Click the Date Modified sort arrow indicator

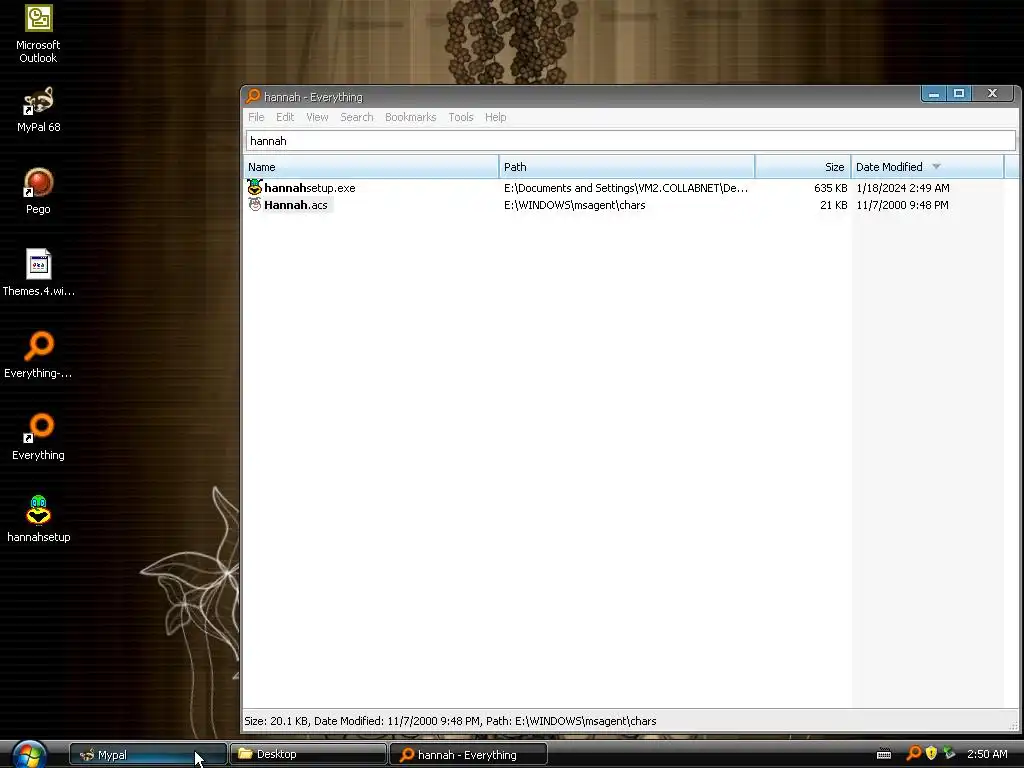[x=936, y=167]
